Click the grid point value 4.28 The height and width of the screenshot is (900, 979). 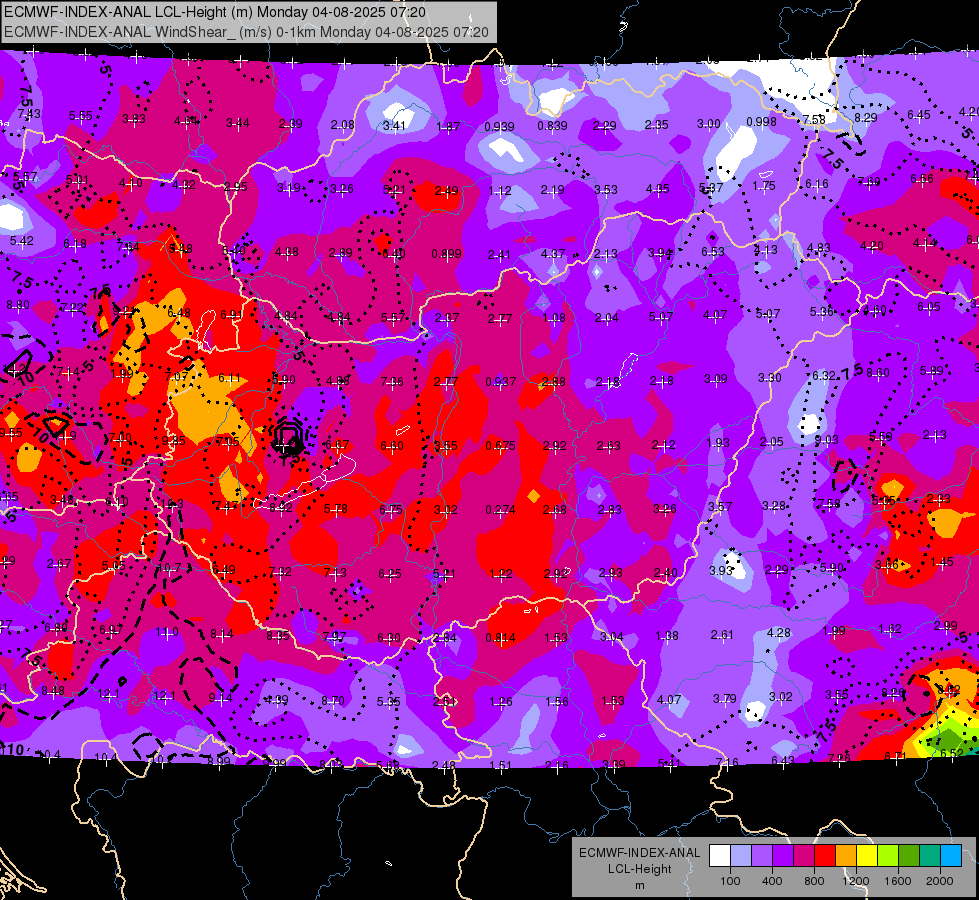pos(779,633)
